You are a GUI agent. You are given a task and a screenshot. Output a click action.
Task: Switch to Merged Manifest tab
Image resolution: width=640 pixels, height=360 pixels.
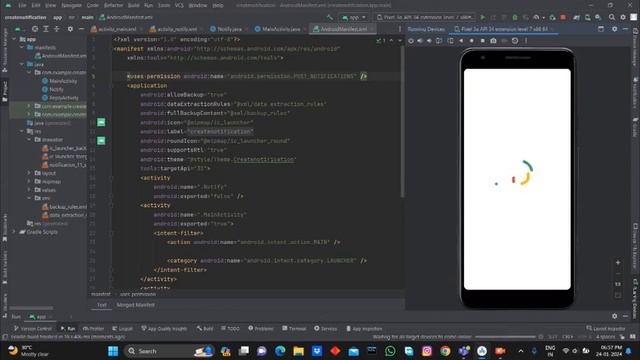(x=136, y=305)
